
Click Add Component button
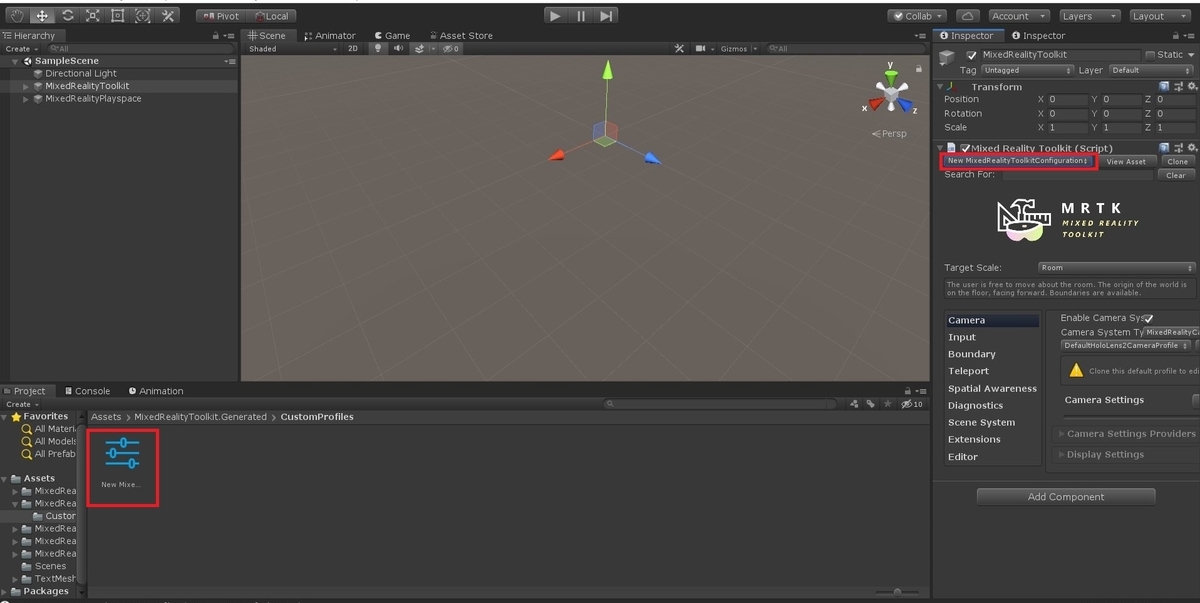point(1066,497)
